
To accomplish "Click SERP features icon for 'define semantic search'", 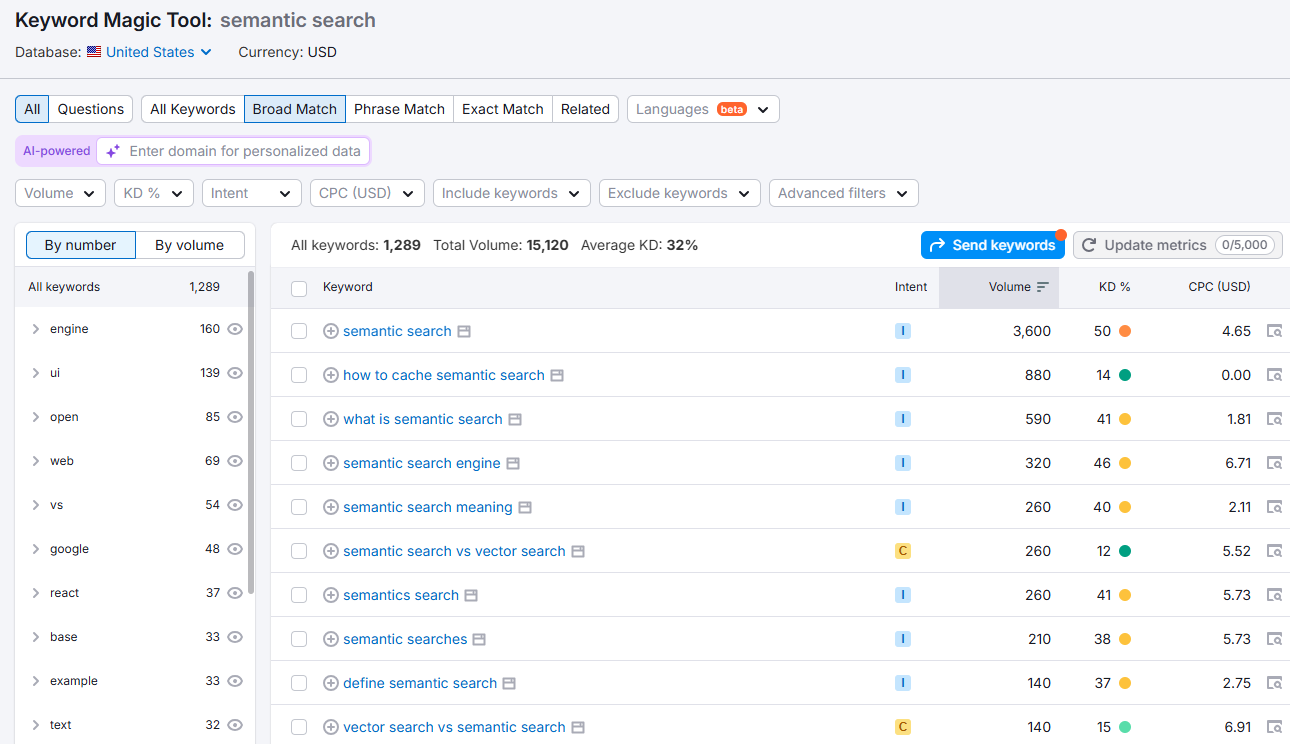I will coord(509,683).
